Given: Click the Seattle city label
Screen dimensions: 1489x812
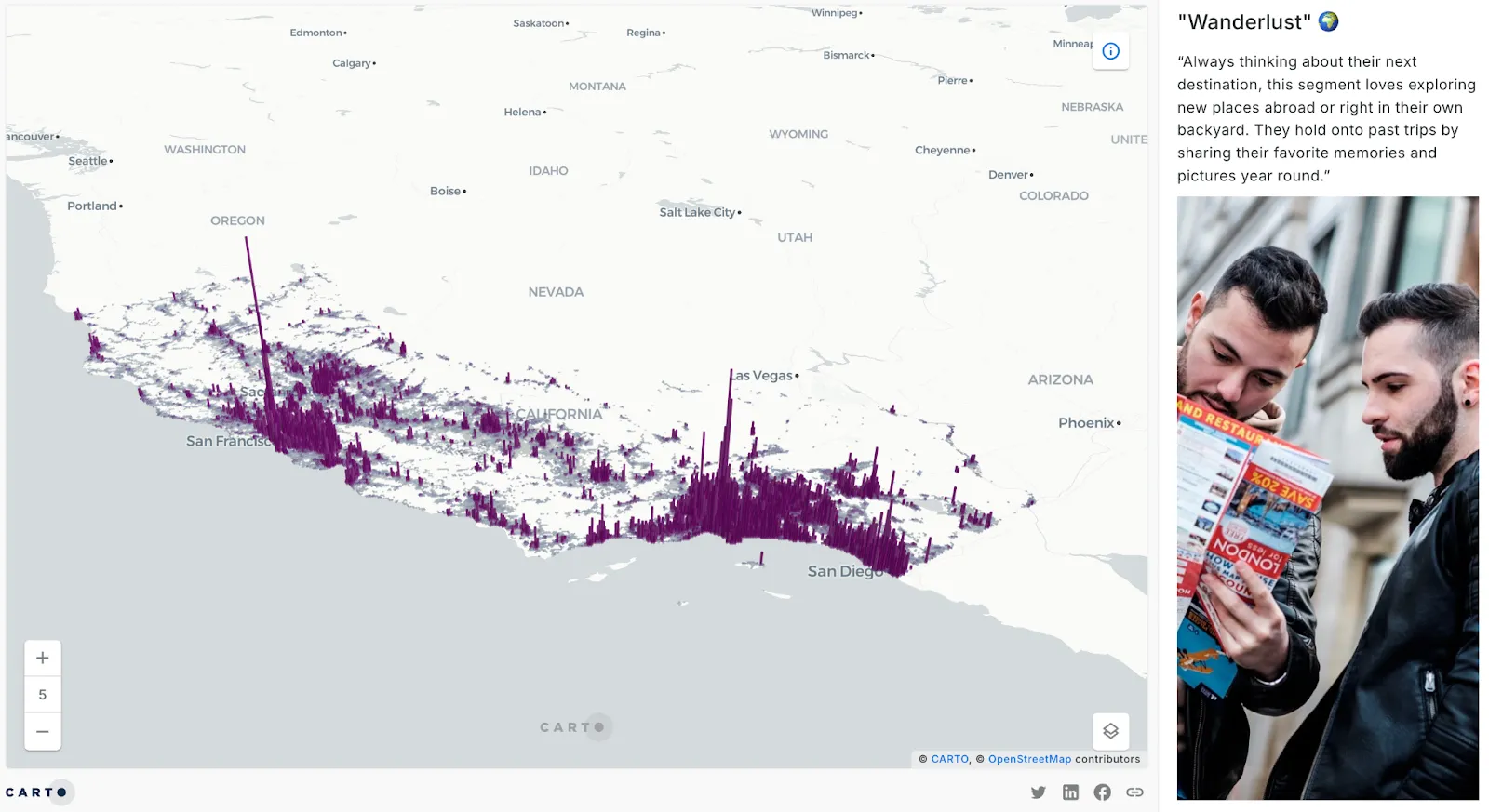Looking at the screenshot, I should tap(88, 161).
